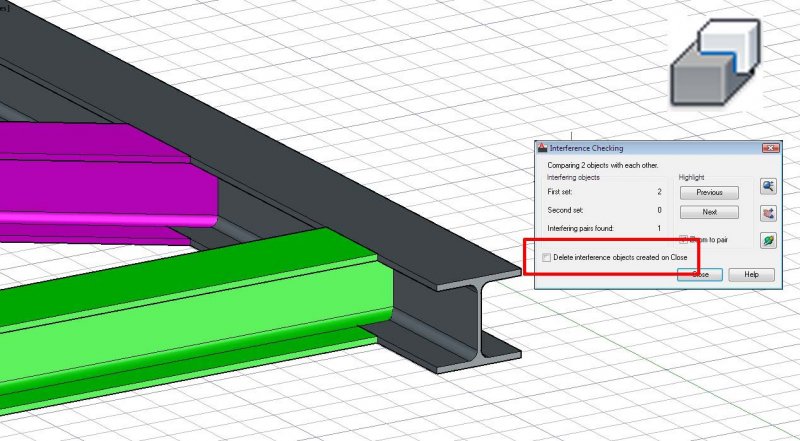This screenshot has height=441, width=800.
Task: Click the 3D Orbit green globe icon
Action: [x=768, y=240]
